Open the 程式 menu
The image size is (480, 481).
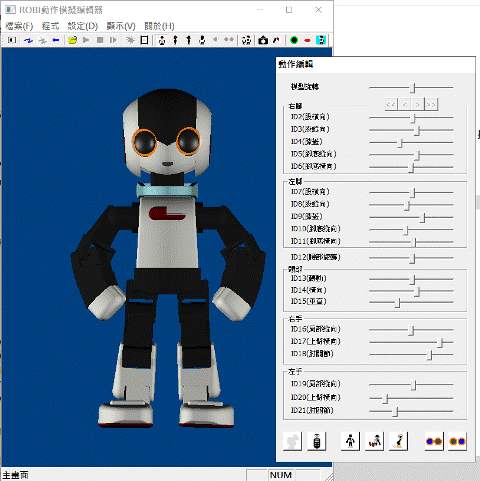click(50, 26)
